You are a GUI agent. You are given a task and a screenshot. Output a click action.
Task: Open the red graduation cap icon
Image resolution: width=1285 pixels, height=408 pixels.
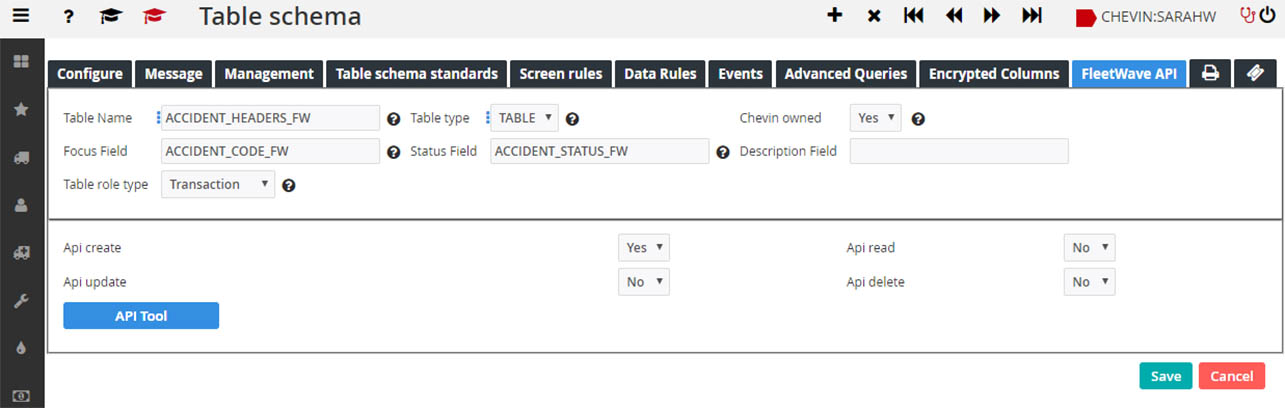point(153,16)
